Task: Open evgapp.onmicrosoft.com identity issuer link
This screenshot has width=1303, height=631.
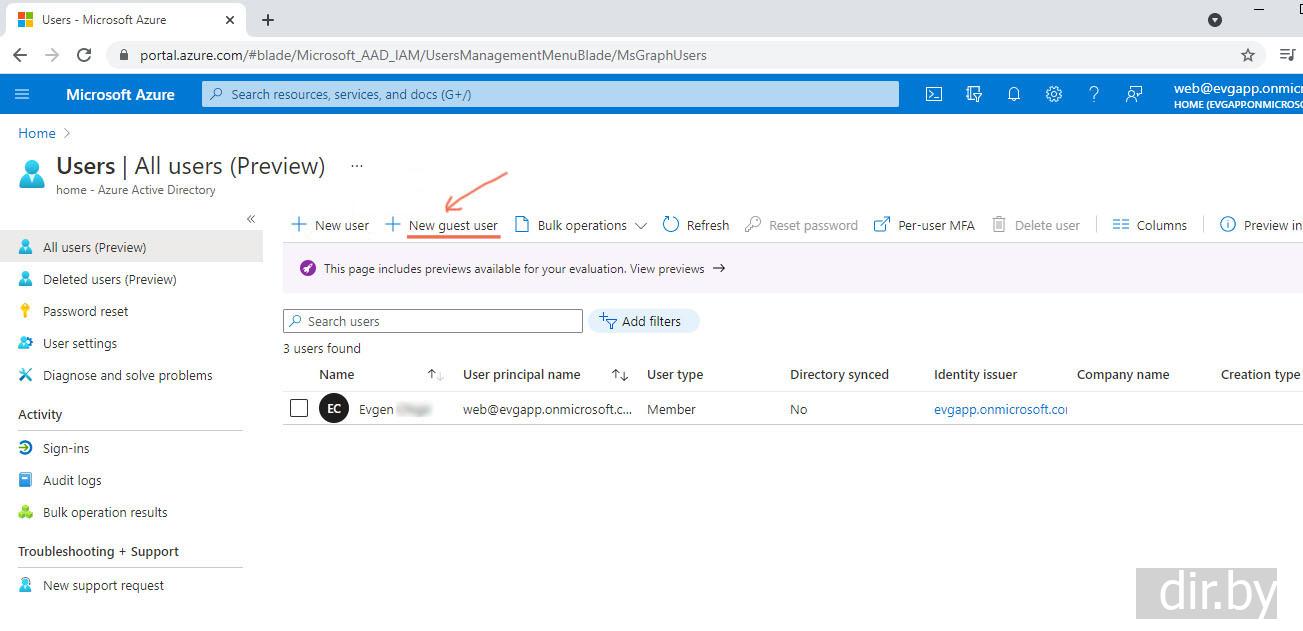Action: (x=1000, y=409)
